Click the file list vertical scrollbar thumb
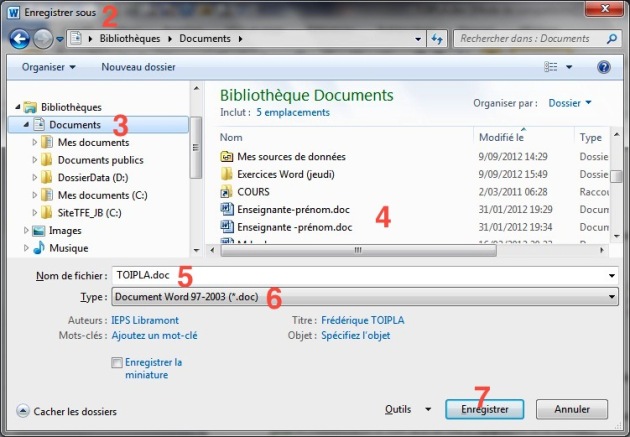 (x=616, y=176)
